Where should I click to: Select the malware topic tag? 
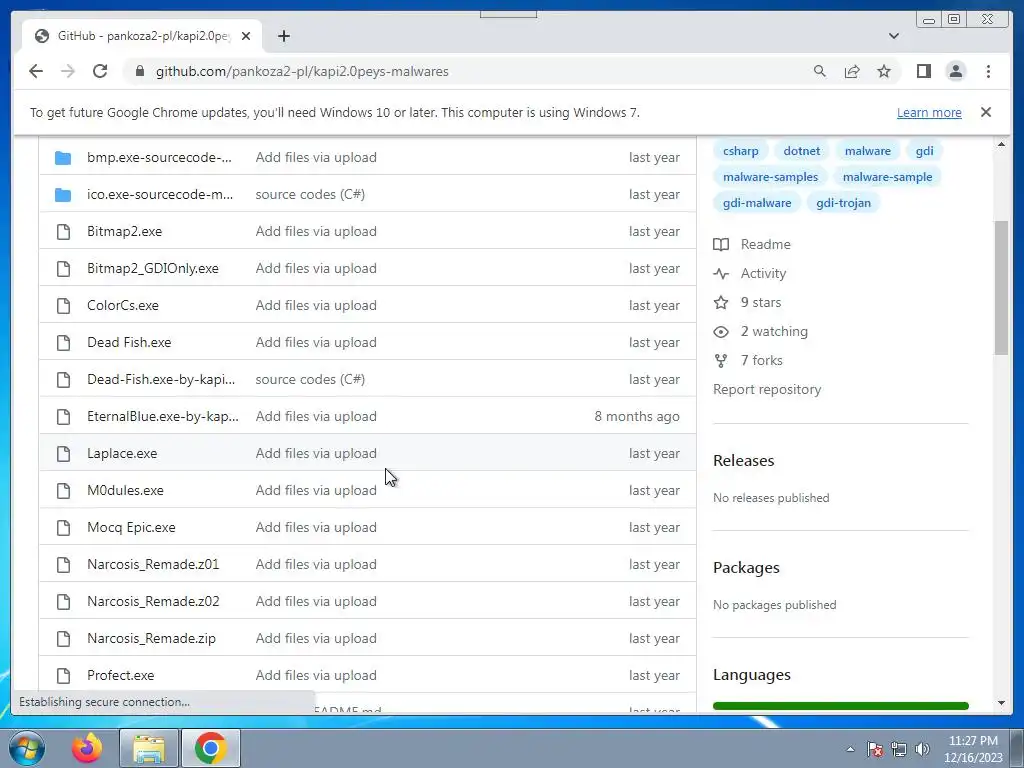click(x=867, y=151)
